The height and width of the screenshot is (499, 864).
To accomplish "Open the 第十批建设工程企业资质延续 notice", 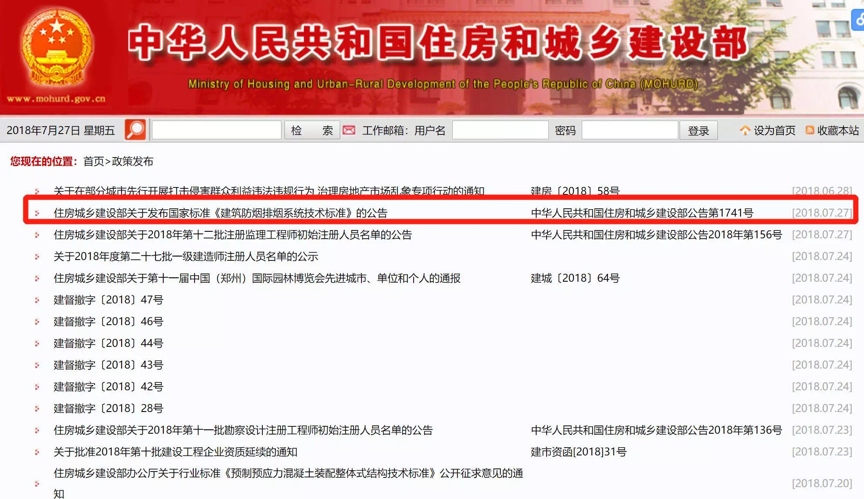I will (175, 452).
